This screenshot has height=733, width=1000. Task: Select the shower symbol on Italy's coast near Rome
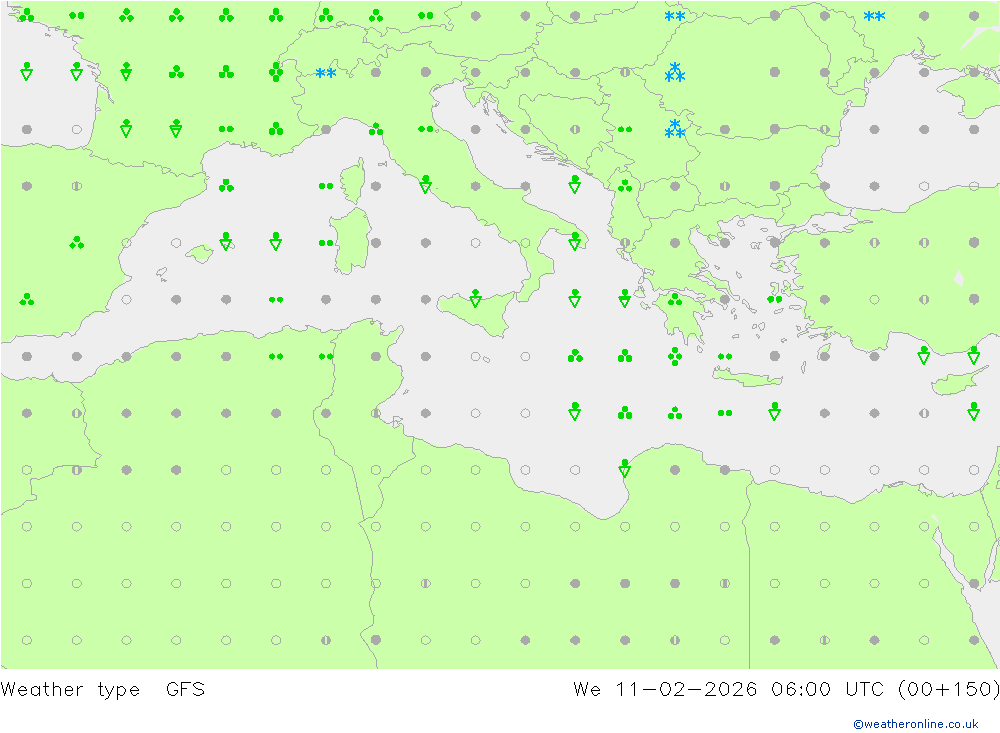point(425,184)
